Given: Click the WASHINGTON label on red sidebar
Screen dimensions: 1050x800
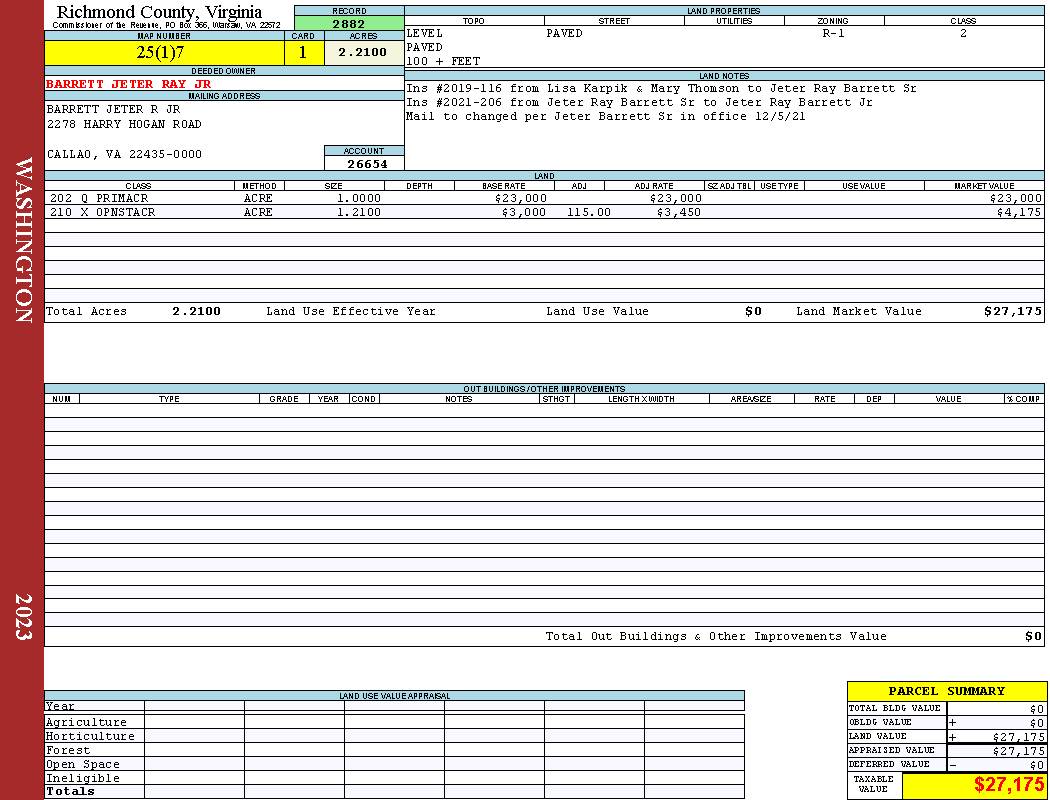Looking at the screenshot, I should pos(23,240).
